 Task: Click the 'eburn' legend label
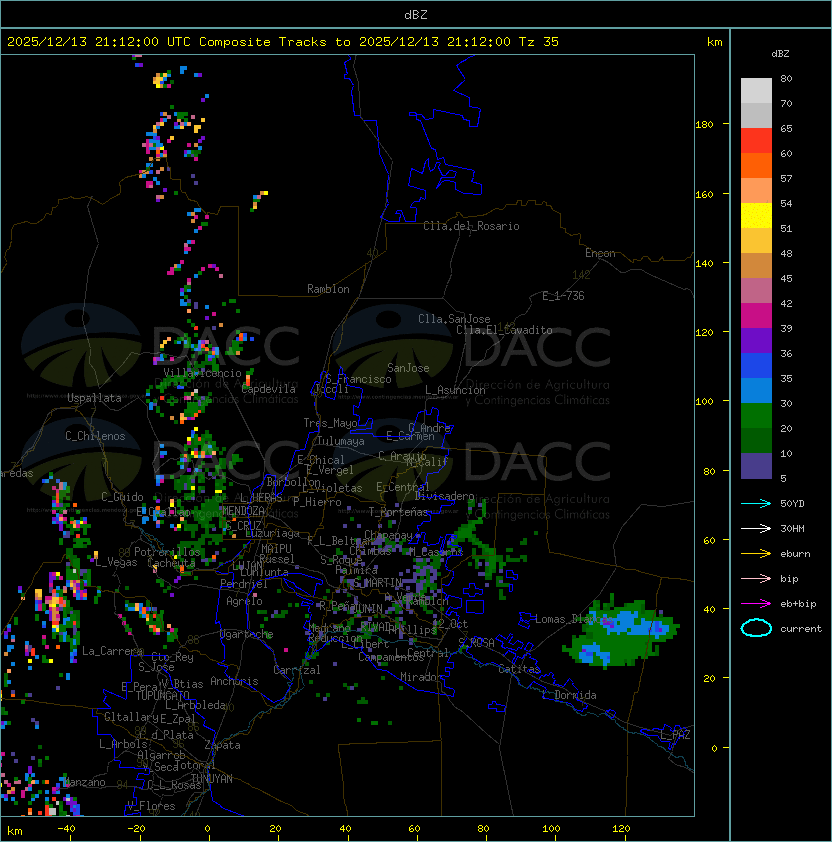pyautogui.click(x=795, y=554)
